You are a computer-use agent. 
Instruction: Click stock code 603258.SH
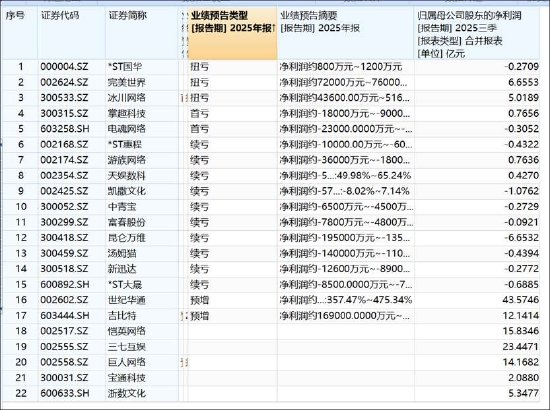pos(65,129)
